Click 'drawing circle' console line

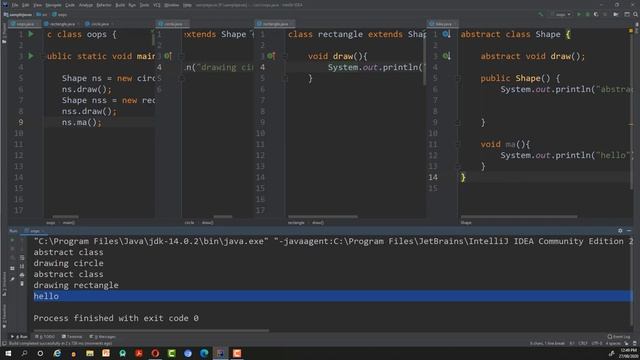(x=68, y=263)
